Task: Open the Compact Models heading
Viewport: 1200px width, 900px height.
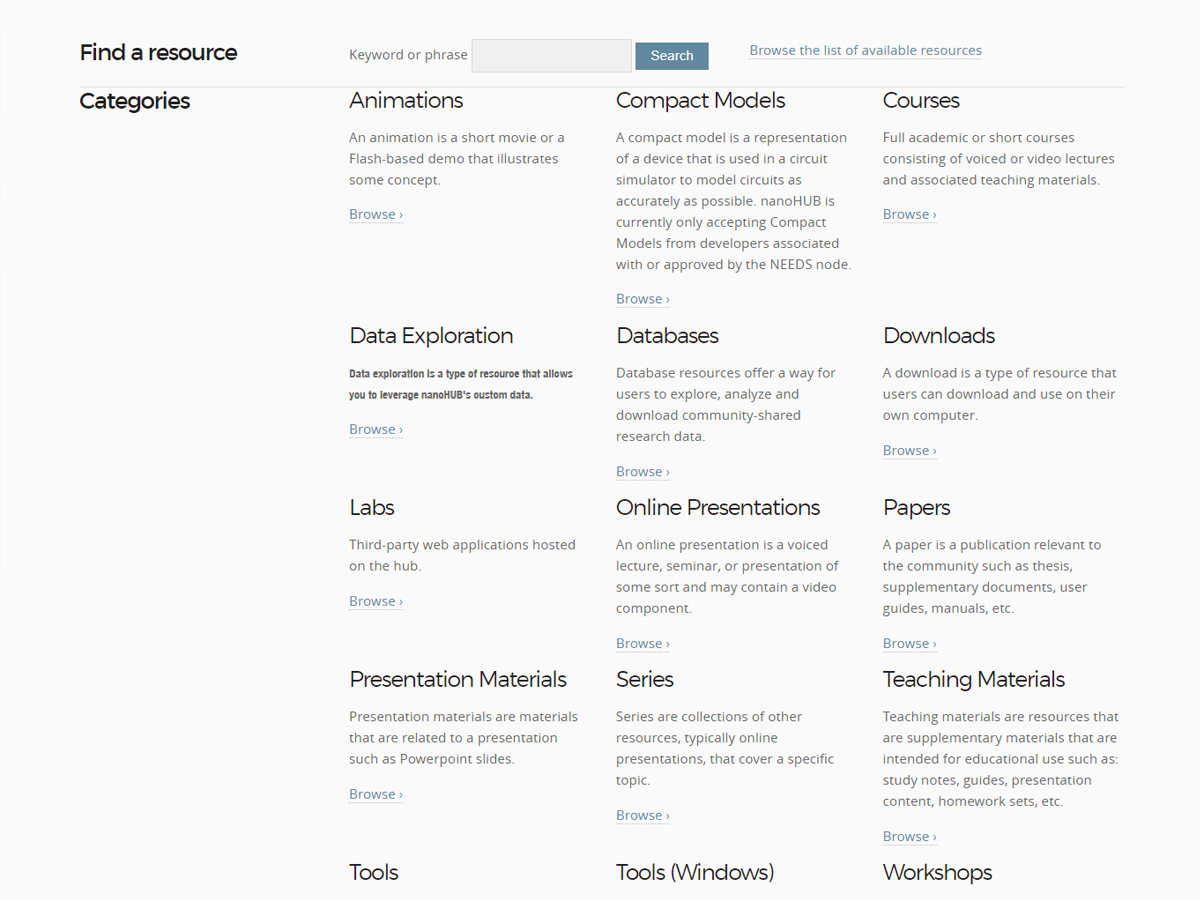Action: click(700, 101)
